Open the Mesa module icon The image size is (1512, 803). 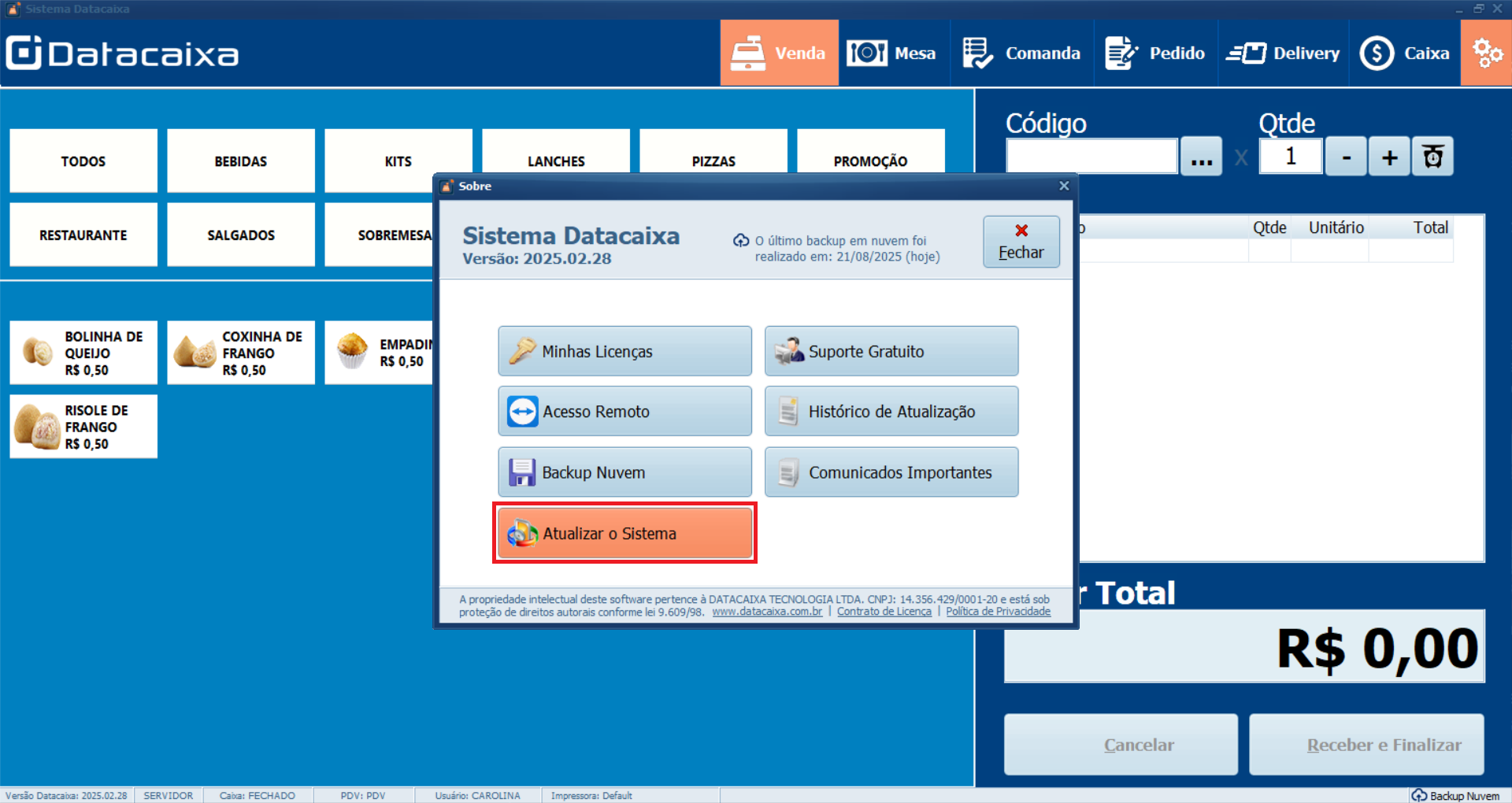click(867, 52)
